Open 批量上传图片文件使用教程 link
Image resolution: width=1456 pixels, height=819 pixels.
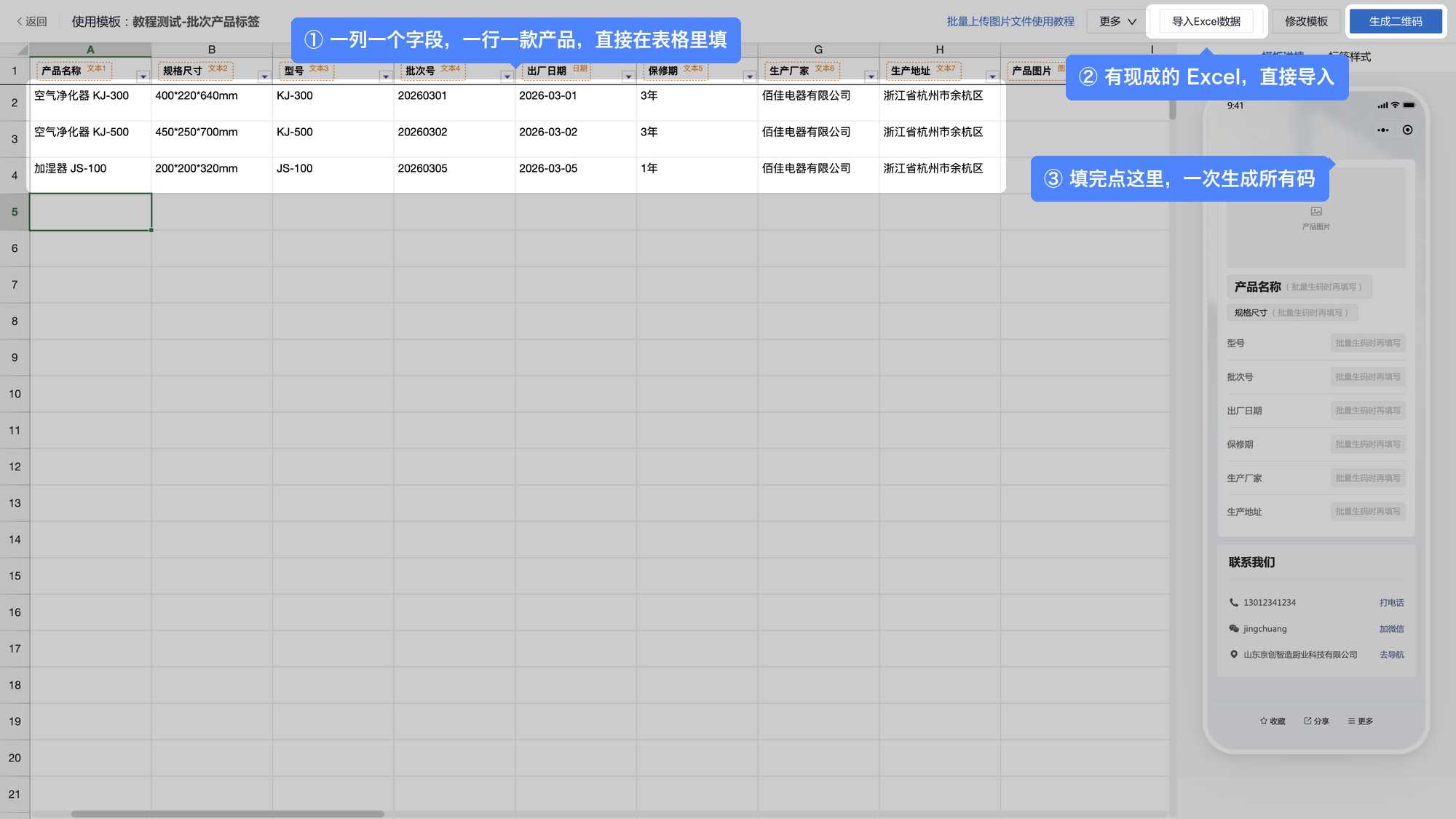[x=1010, y=21]
